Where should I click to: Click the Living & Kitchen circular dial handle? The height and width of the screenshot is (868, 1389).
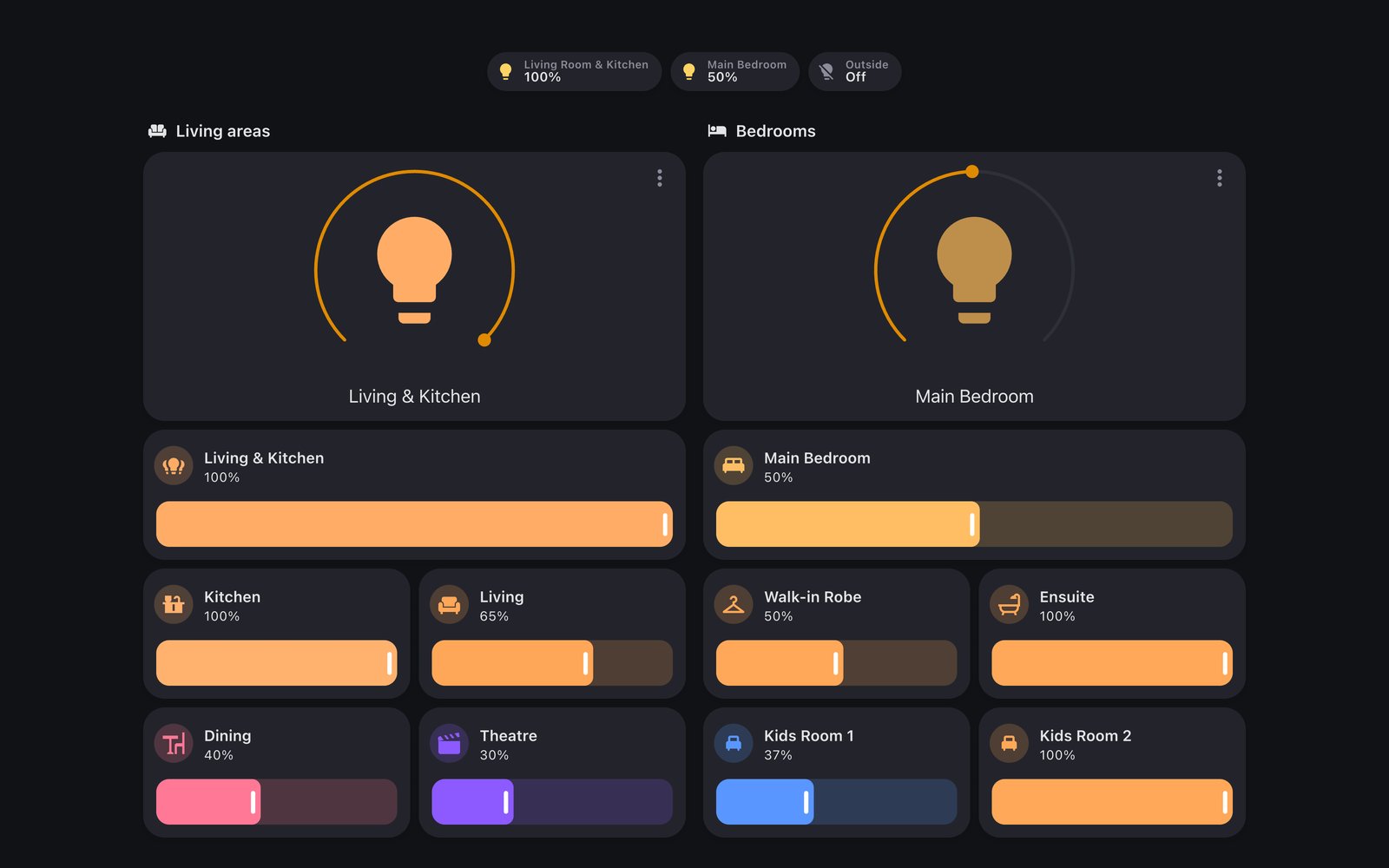click(x=484, y=340)
